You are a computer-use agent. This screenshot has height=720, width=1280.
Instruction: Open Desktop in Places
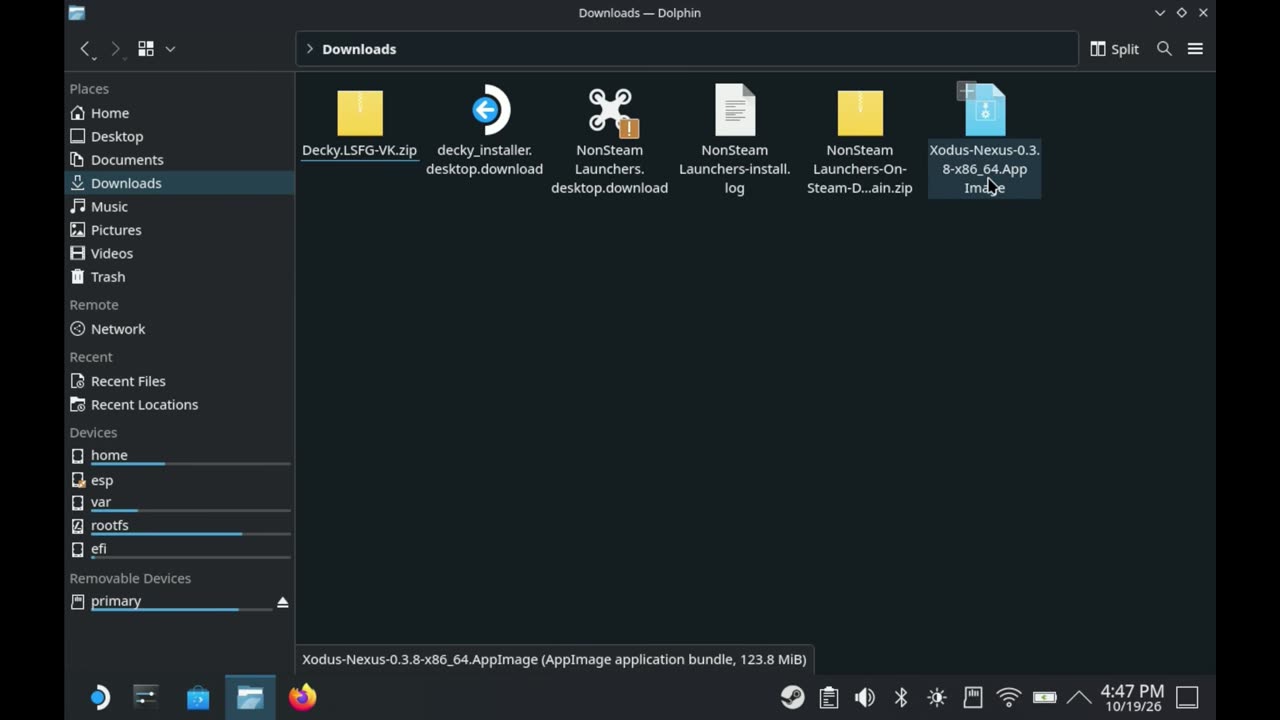180,136
